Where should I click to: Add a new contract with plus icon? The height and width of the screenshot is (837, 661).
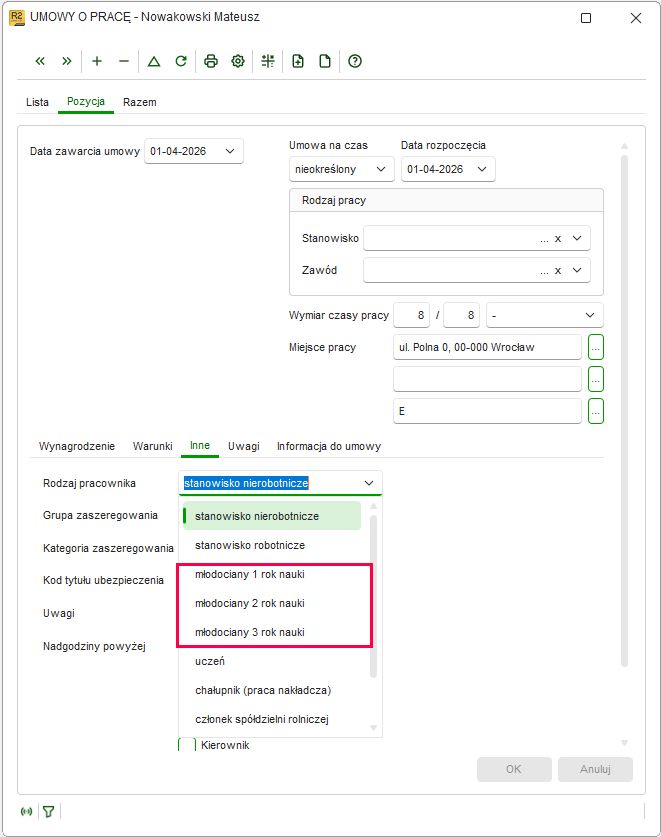pyautogui.click(x=97, y=61)
